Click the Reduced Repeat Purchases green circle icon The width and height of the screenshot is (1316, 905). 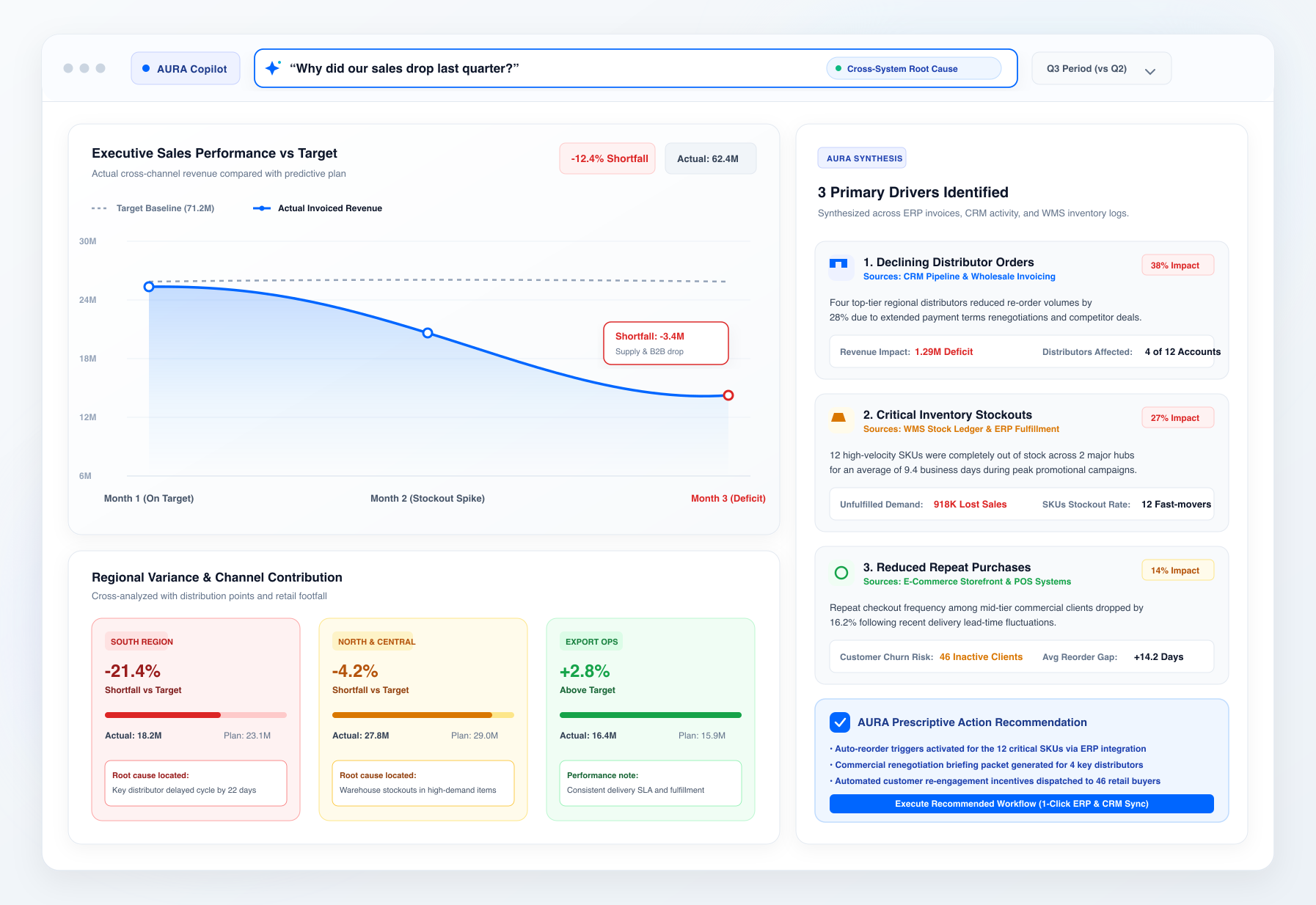click(841, 573)
